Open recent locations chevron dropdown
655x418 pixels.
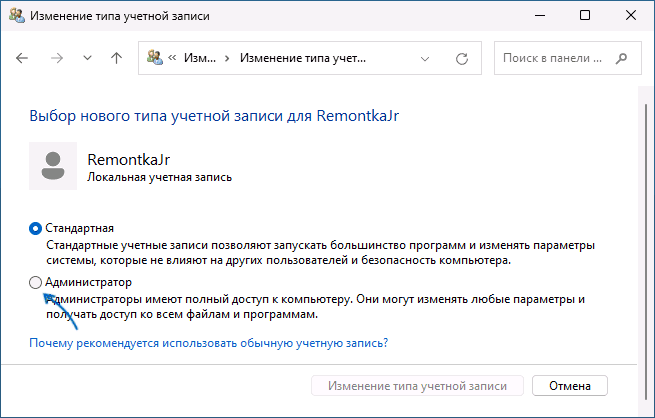coord(87,58)
